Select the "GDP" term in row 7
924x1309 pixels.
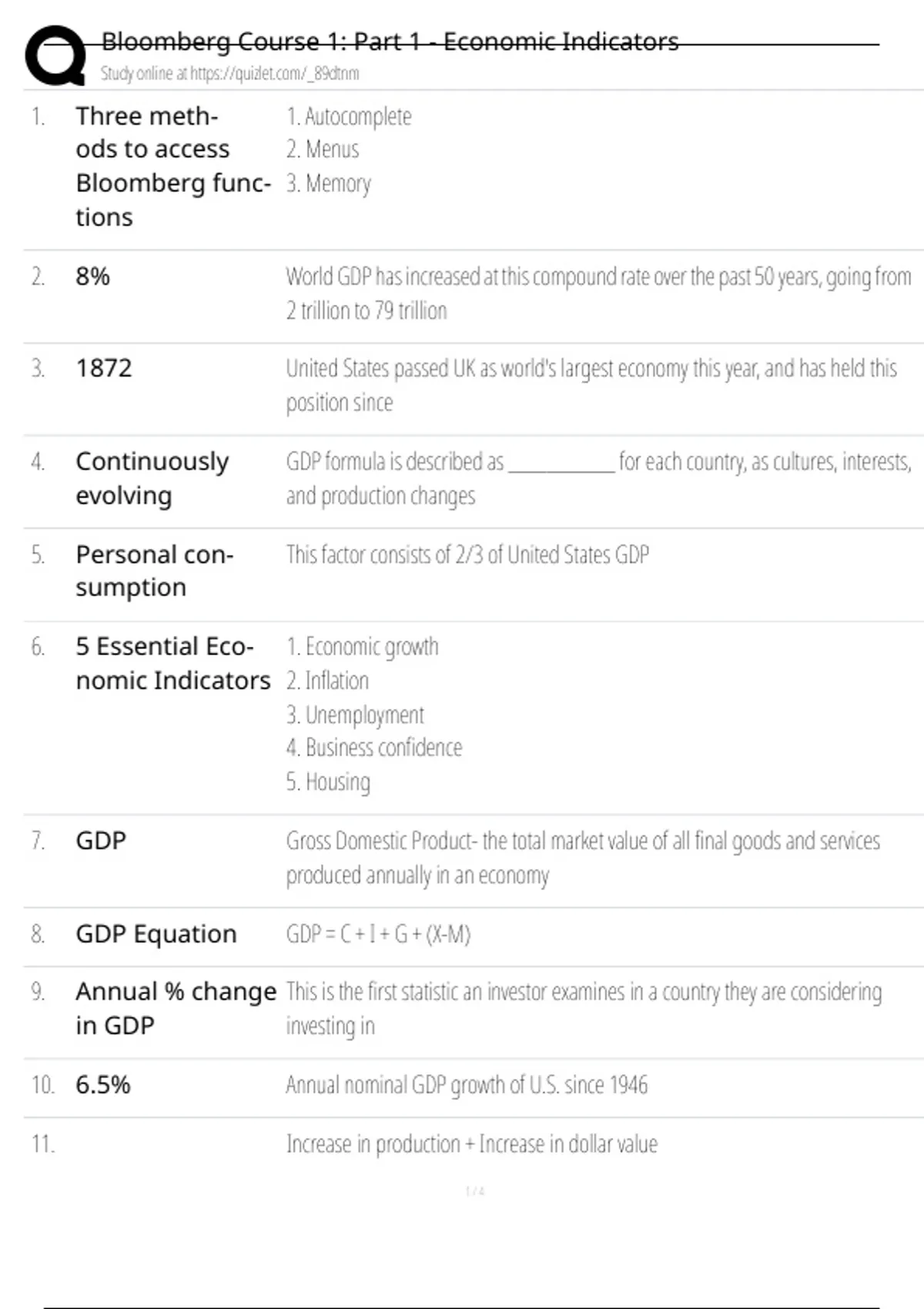click(100, 841)
